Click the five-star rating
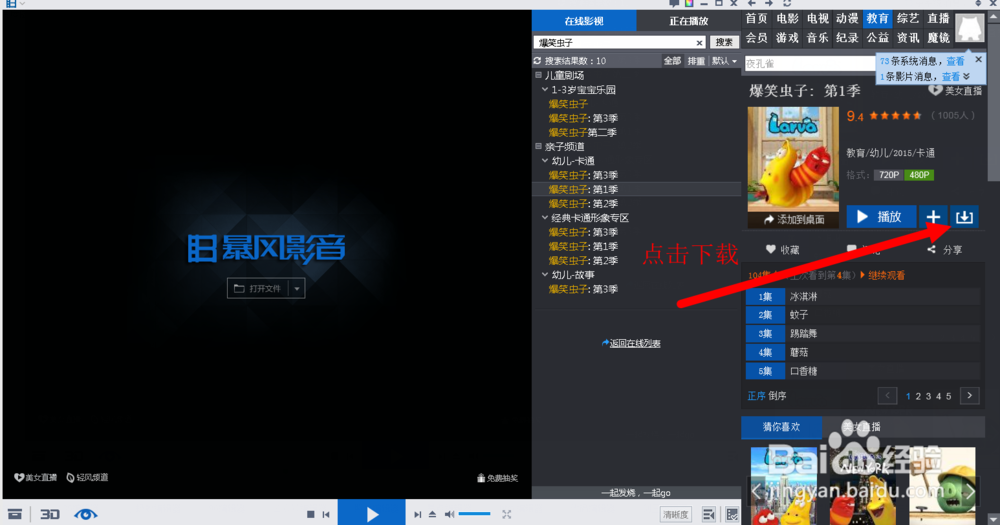 895,115
